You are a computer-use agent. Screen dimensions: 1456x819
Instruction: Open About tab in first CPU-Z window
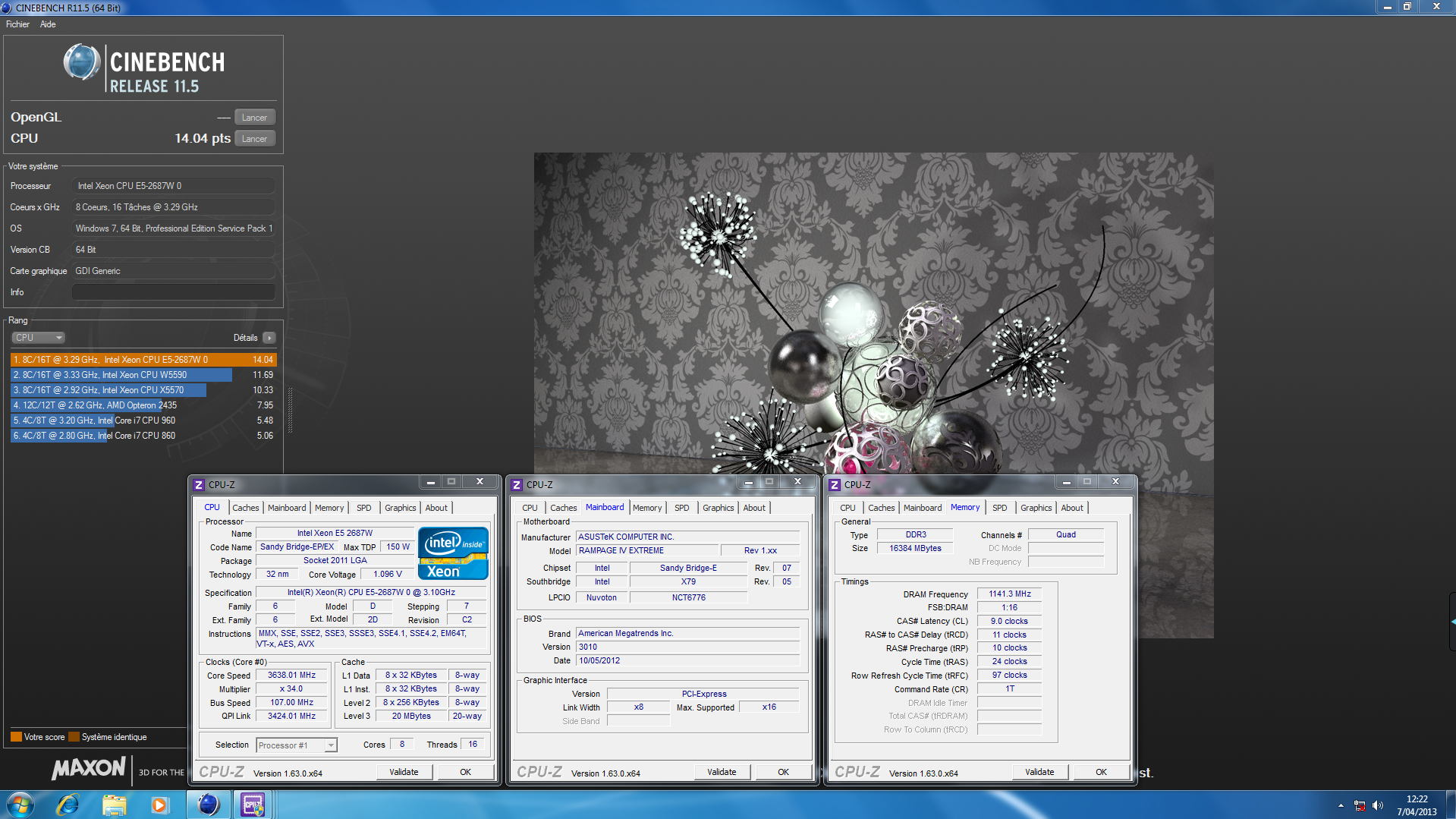point(436,508)
